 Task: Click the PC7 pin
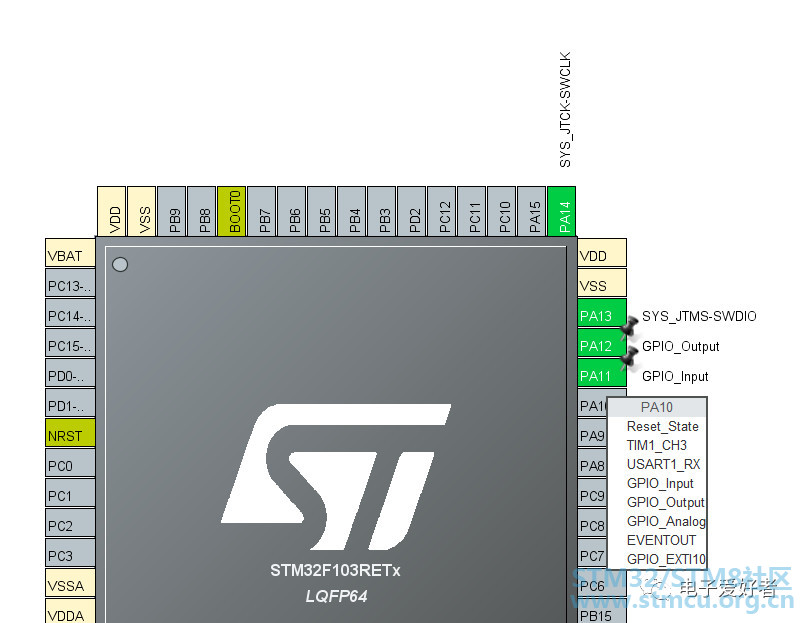(x=593, y=553)
